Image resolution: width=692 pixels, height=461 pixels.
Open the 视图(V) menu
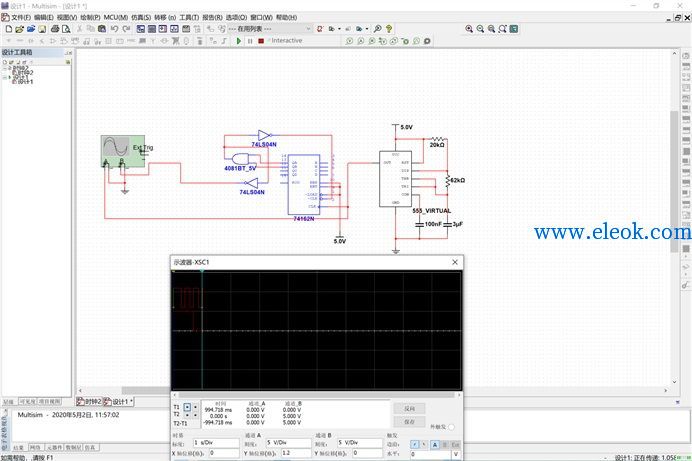[67, 18]
